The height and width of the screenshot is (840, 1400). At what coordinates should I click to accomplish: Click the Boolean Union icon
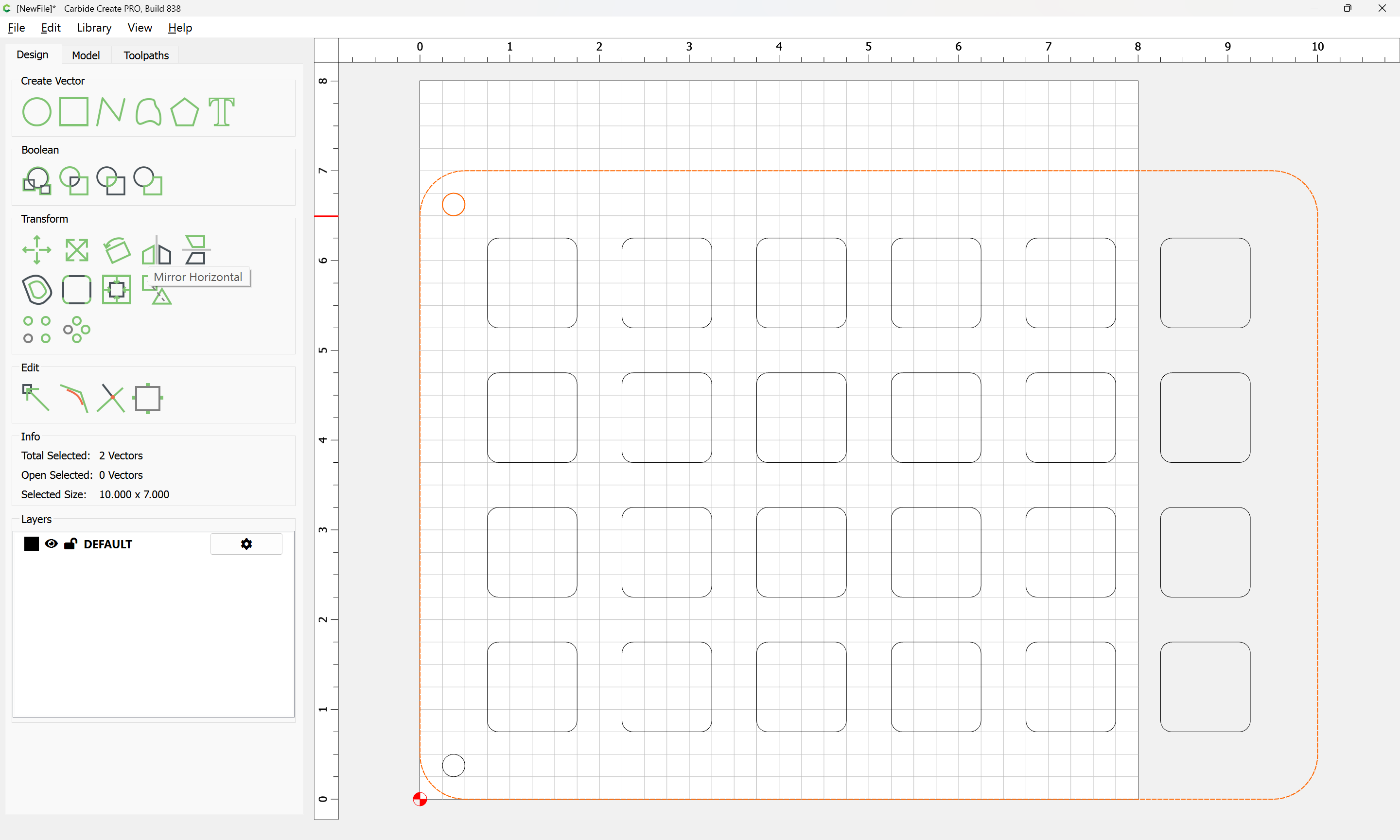click(37, 180)
